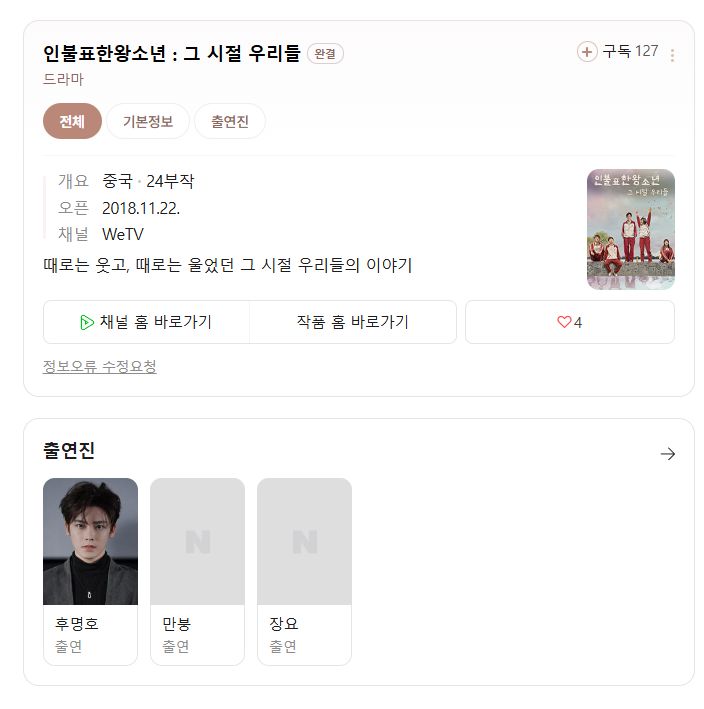The height and width of the screenshot is (709, 704).
Task: Click the placeholder image for 장요
Action: coord(304,541)
